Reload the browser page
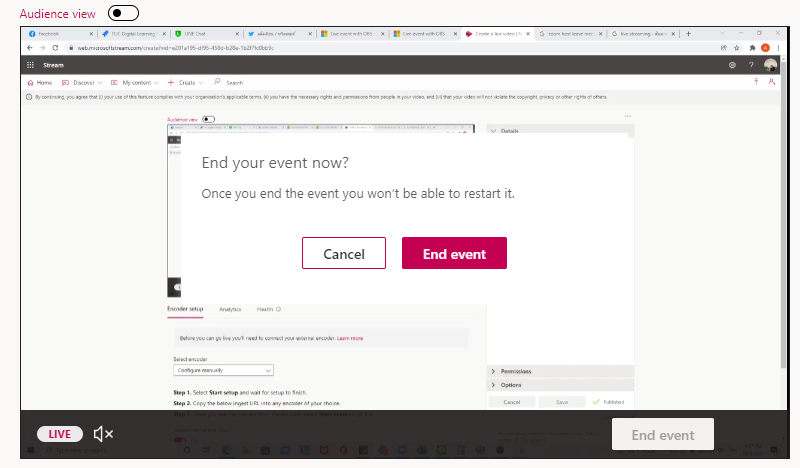The image size is (800, 468). [55, 48]
